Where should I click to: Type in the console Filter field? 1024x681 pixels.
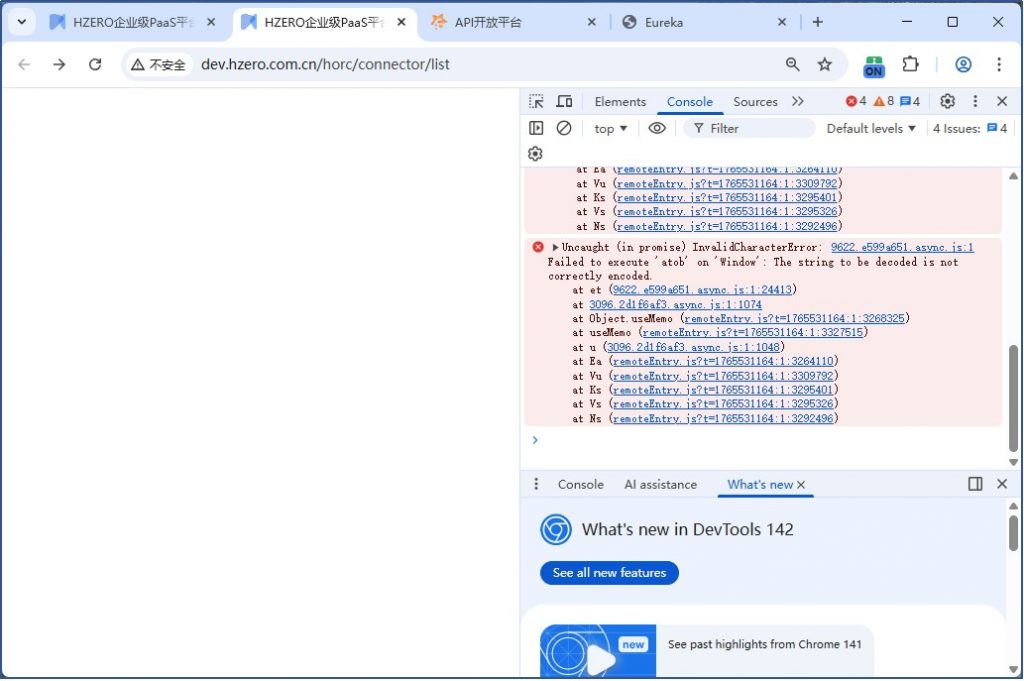[758, 128]
